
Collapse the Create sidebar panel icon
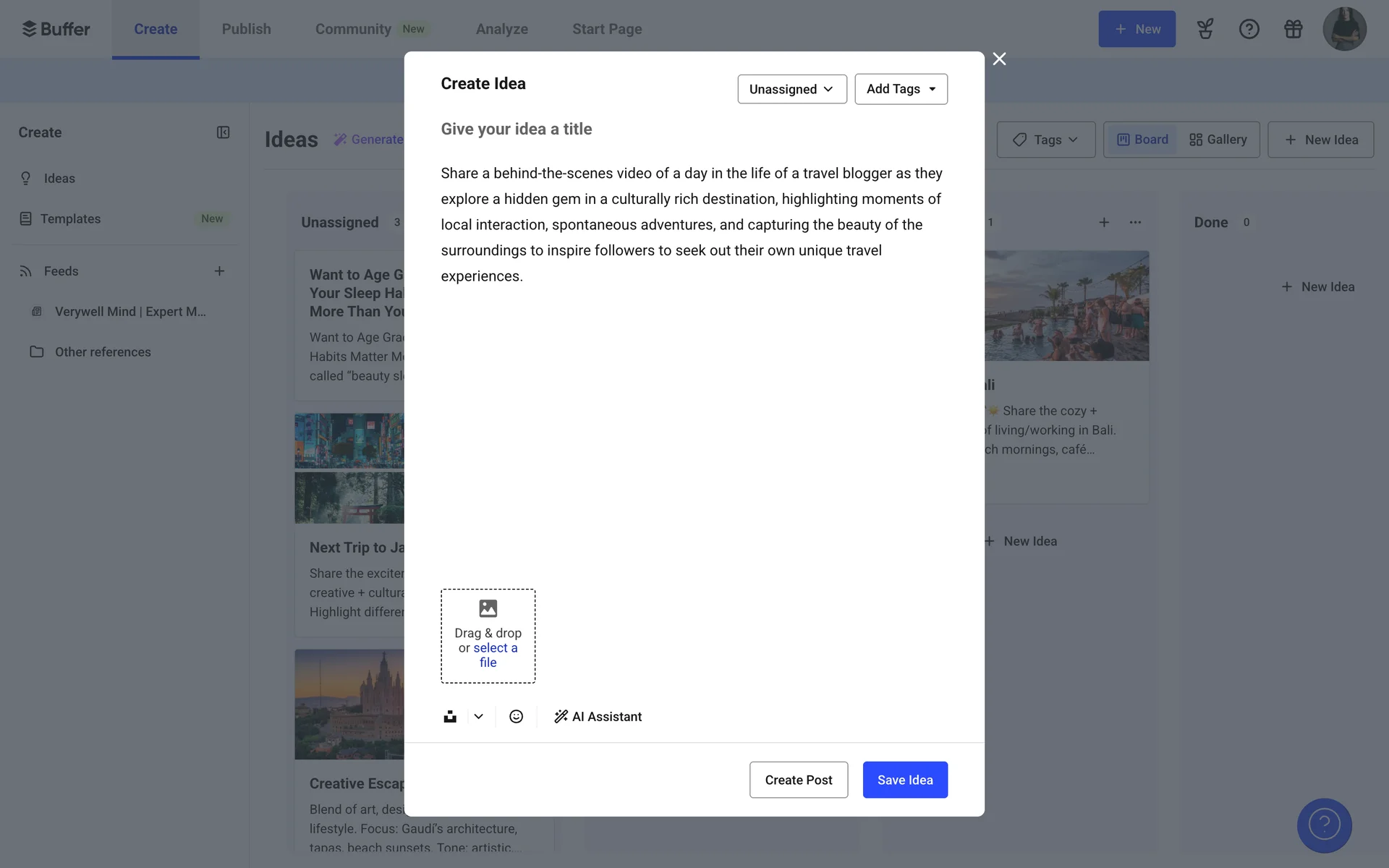pos(223,132)
